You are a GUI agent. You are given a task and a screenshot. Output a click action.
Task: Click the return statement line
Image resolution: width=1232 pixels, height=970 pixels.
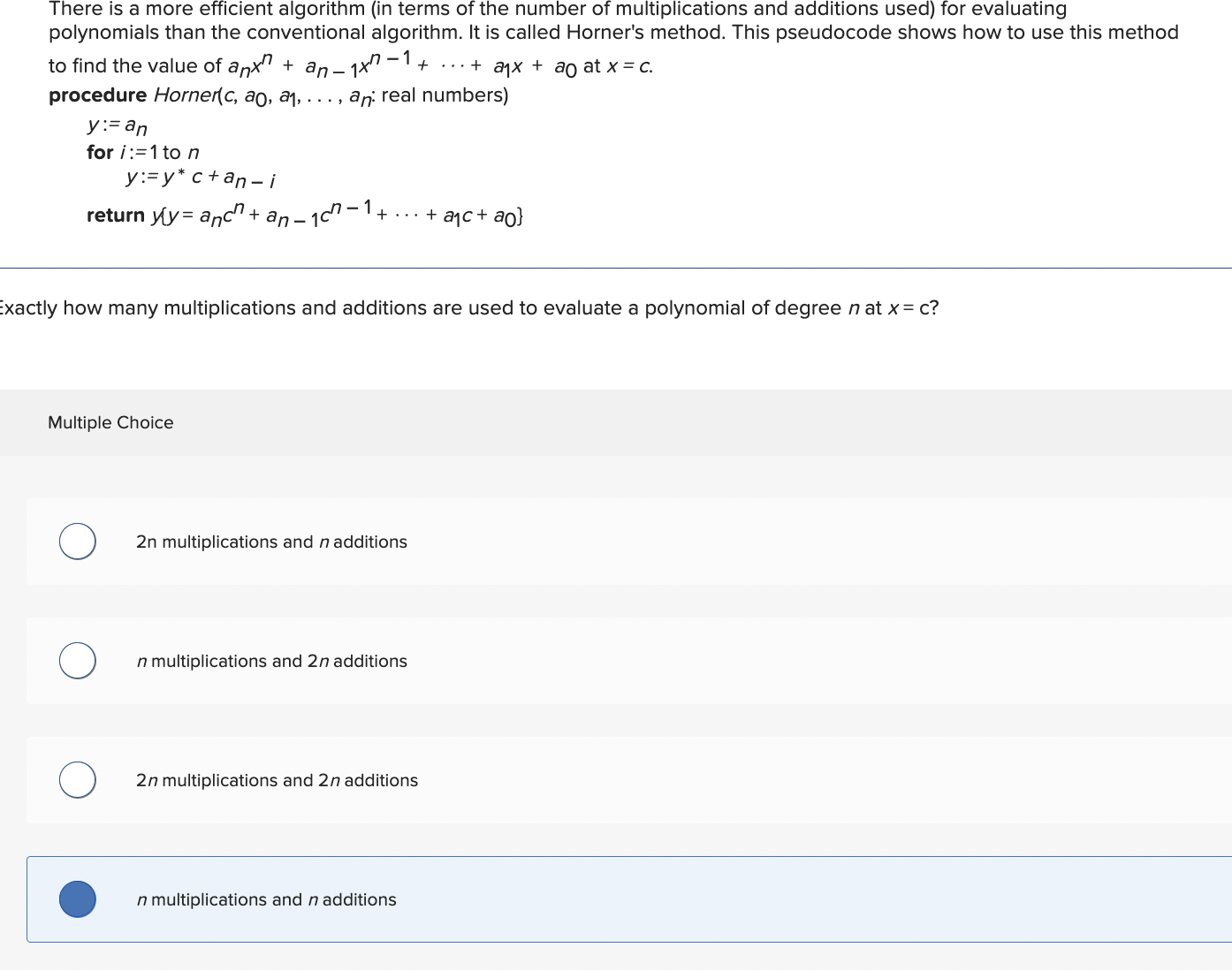tap(304, 212)
